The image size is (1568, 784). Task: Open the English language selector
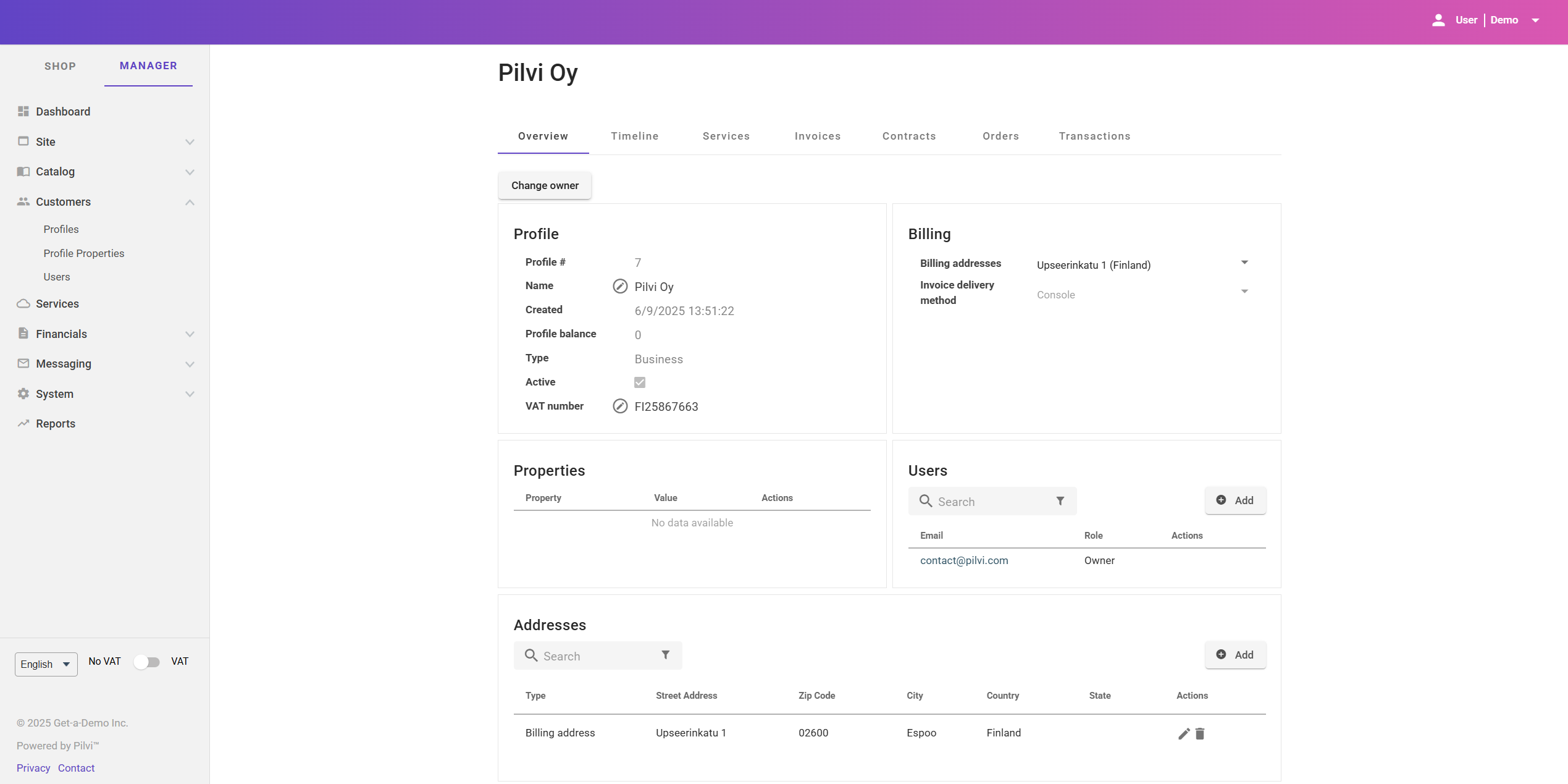pyautogui.click(x=46, y=664)
